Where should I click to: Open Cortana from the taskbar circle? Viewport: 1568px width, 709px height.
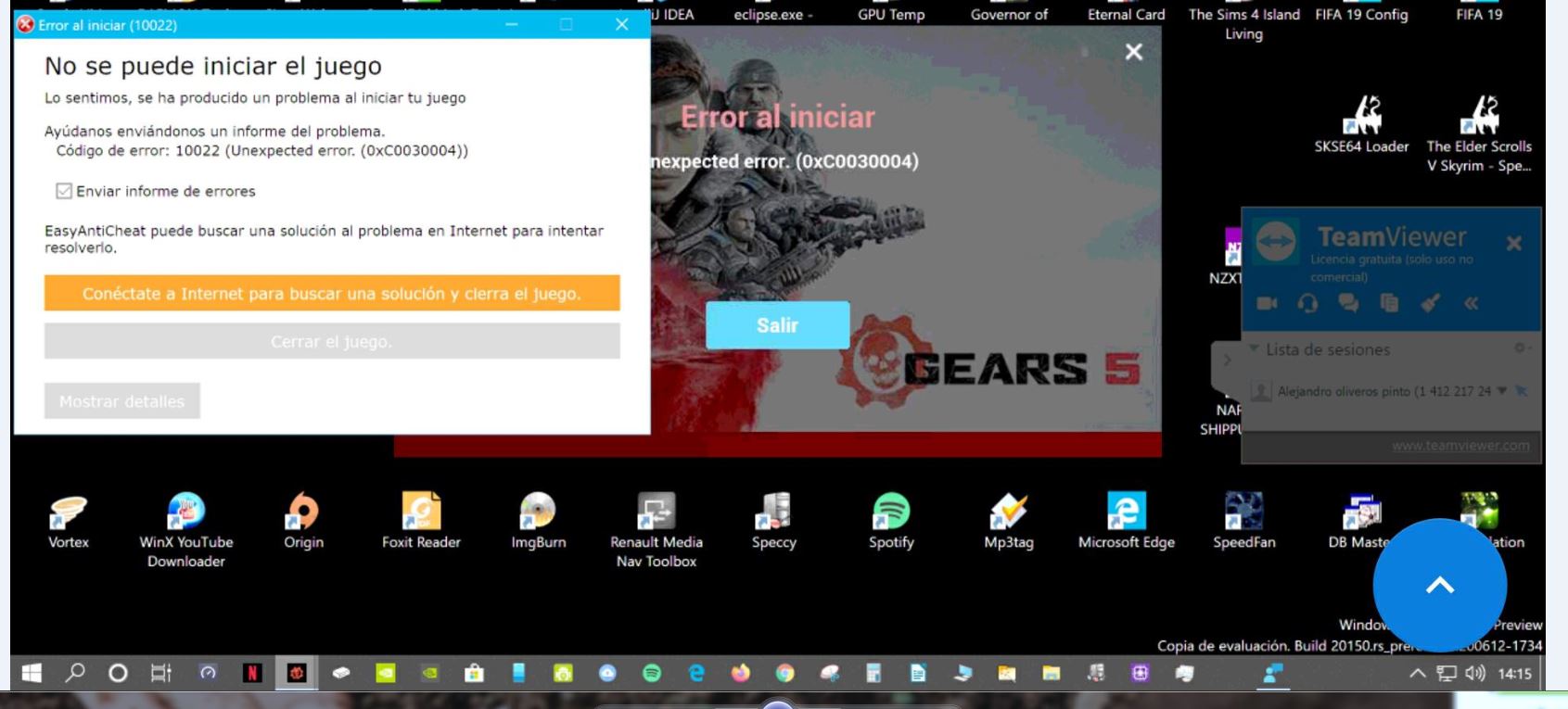(x=118, y=674)
